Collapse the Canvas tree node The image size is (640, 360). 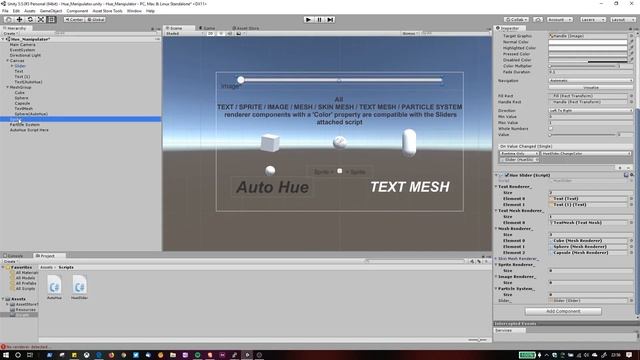click(x=7, y=60)
